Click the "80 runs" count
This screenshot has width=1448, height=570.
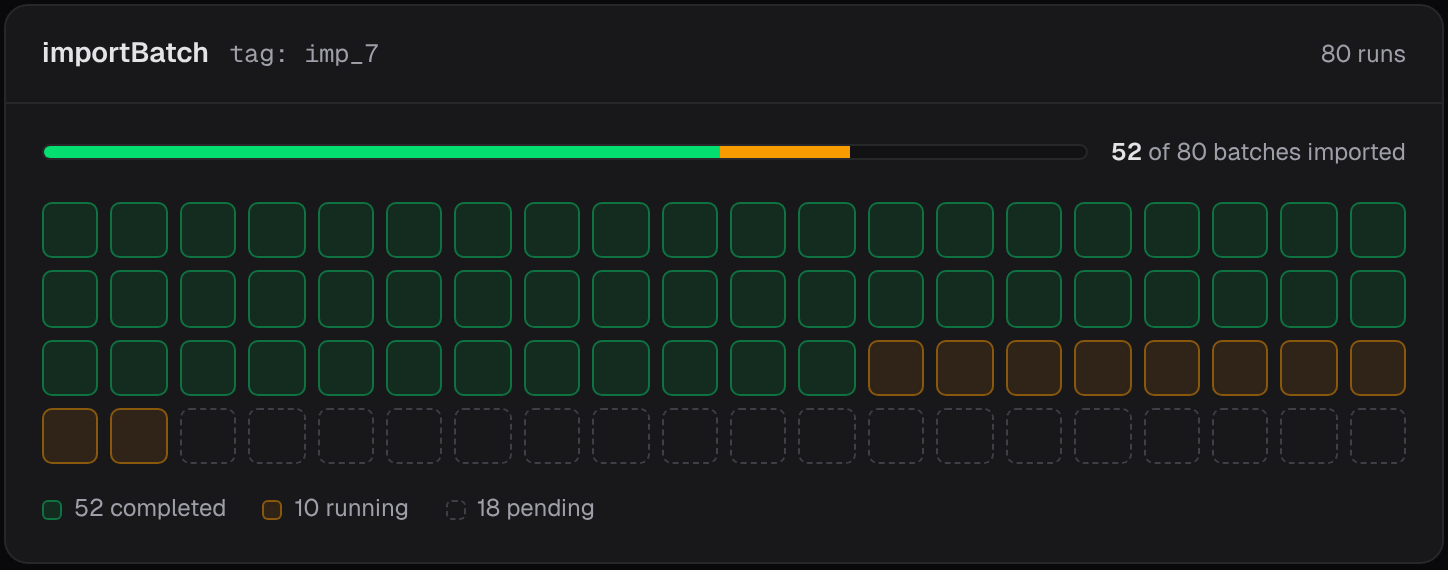(1363, 54)
